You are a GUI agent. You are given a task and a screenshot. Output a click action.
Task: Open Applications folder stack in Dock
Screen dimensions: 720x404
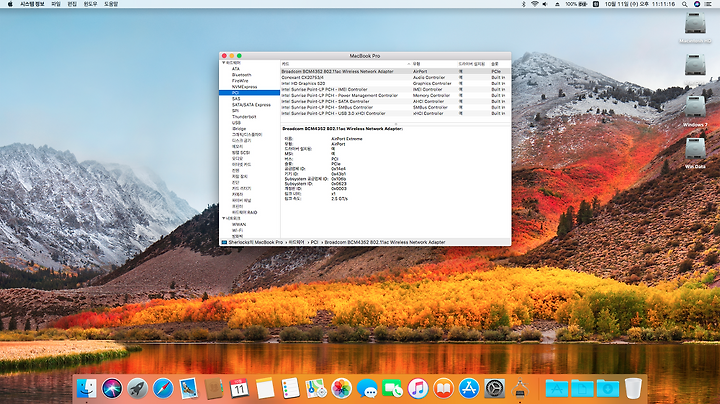[x=557, y=388]
